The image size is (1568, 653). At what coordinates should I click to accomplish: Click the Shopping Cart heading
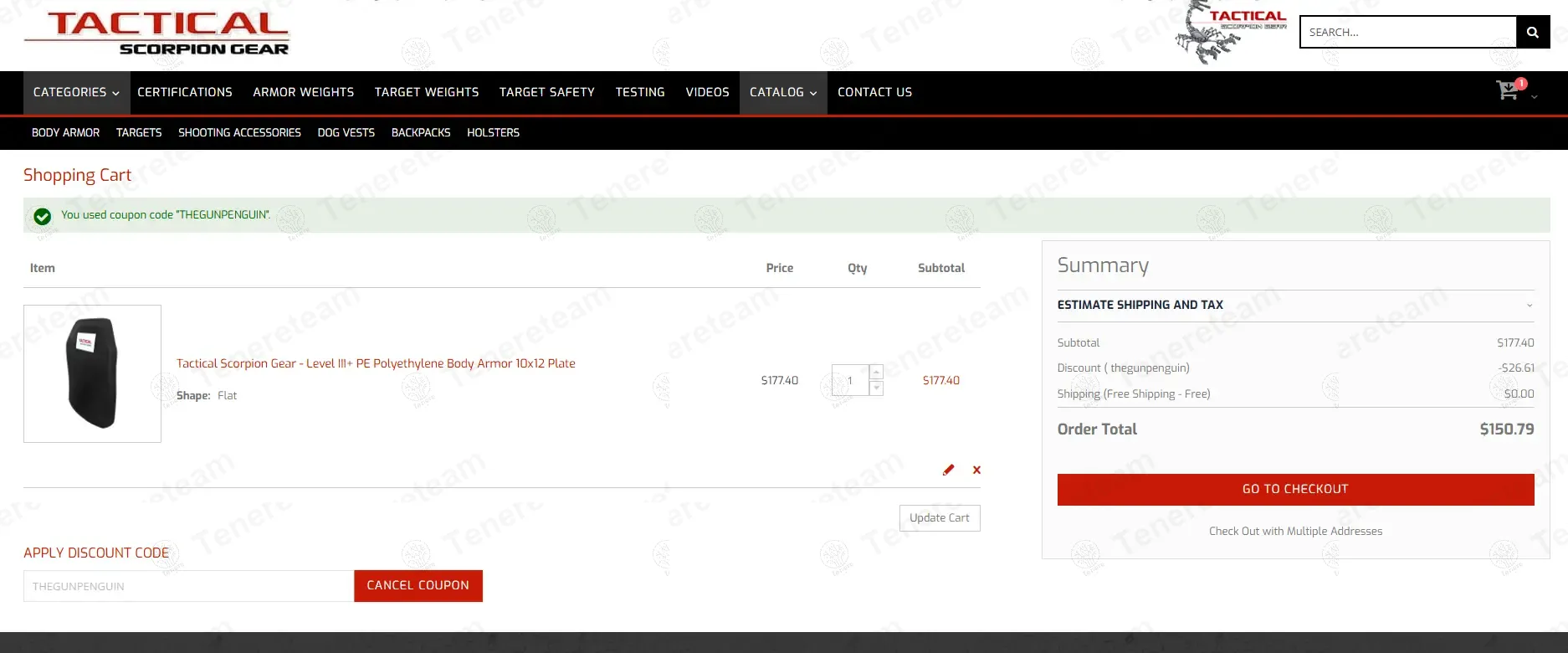(77, 175)
